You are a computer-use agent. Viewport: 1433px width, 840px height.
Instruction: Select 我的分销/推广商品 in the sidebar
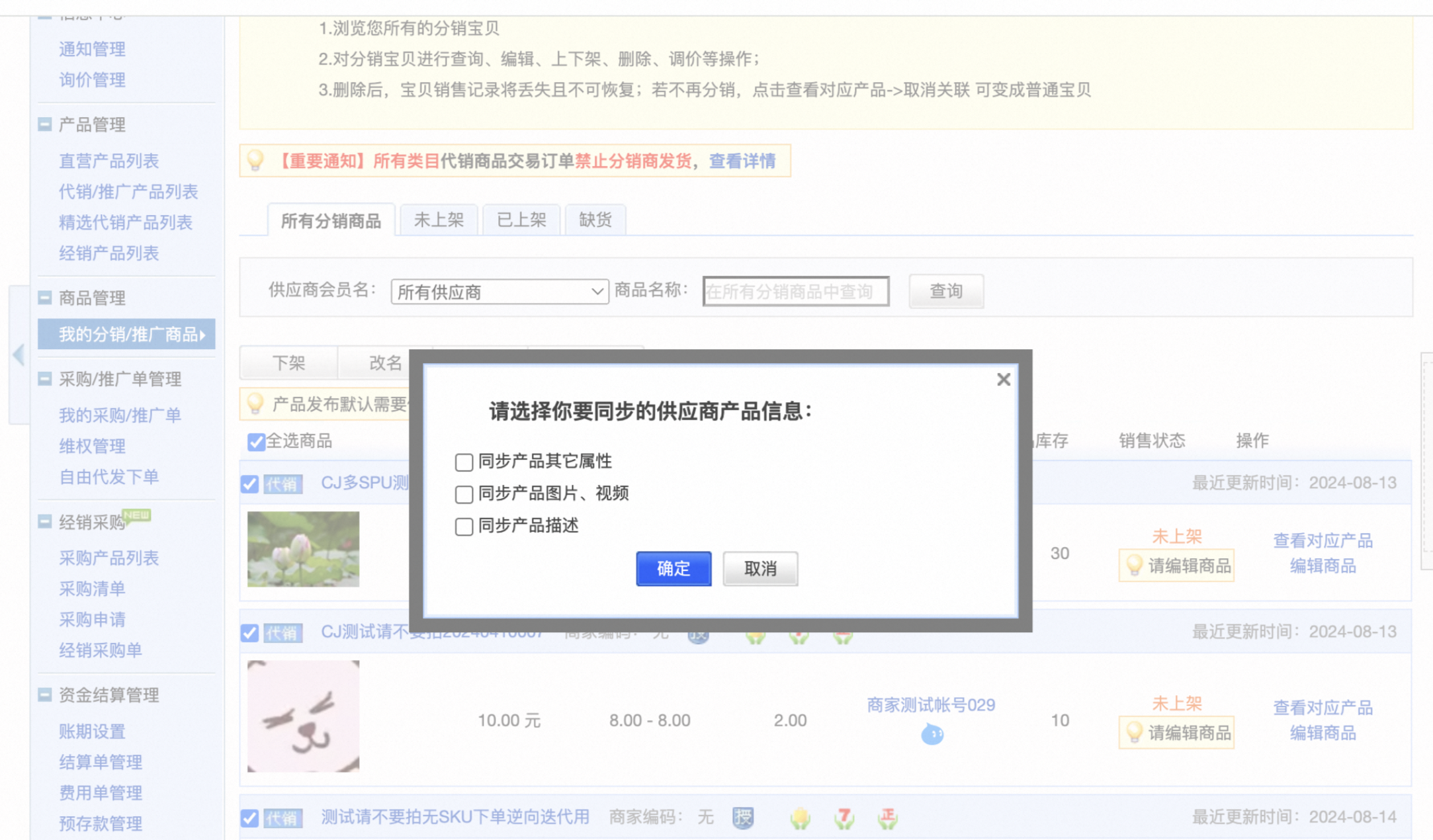click(x=126, y=334)
